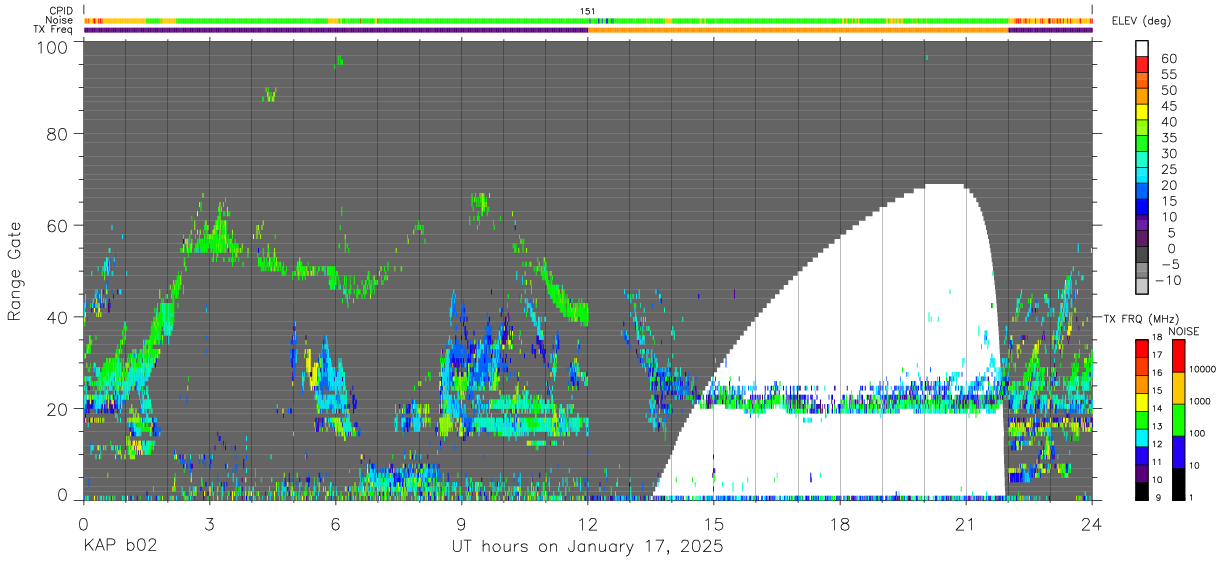Click NOISE legend tick label 1000
The width and height of the screenshot is (1228, 567).
click(x=1200, y=401)
